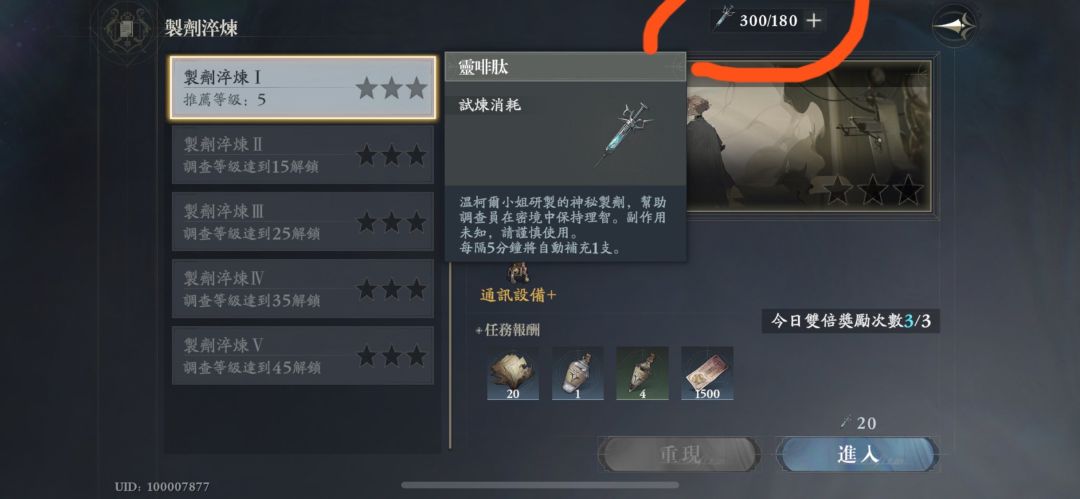1080x499 pixels.
Task: Select the reward item showing 20
Action: coord(513,373)
